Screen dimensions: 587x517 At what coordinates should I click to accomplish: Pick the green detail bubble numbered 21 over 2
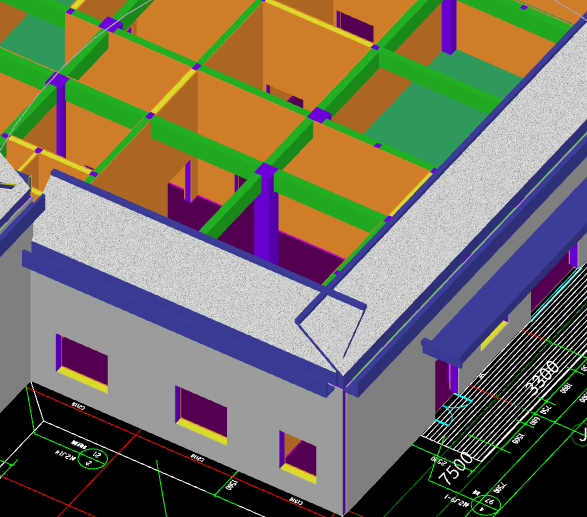(92, 459)
